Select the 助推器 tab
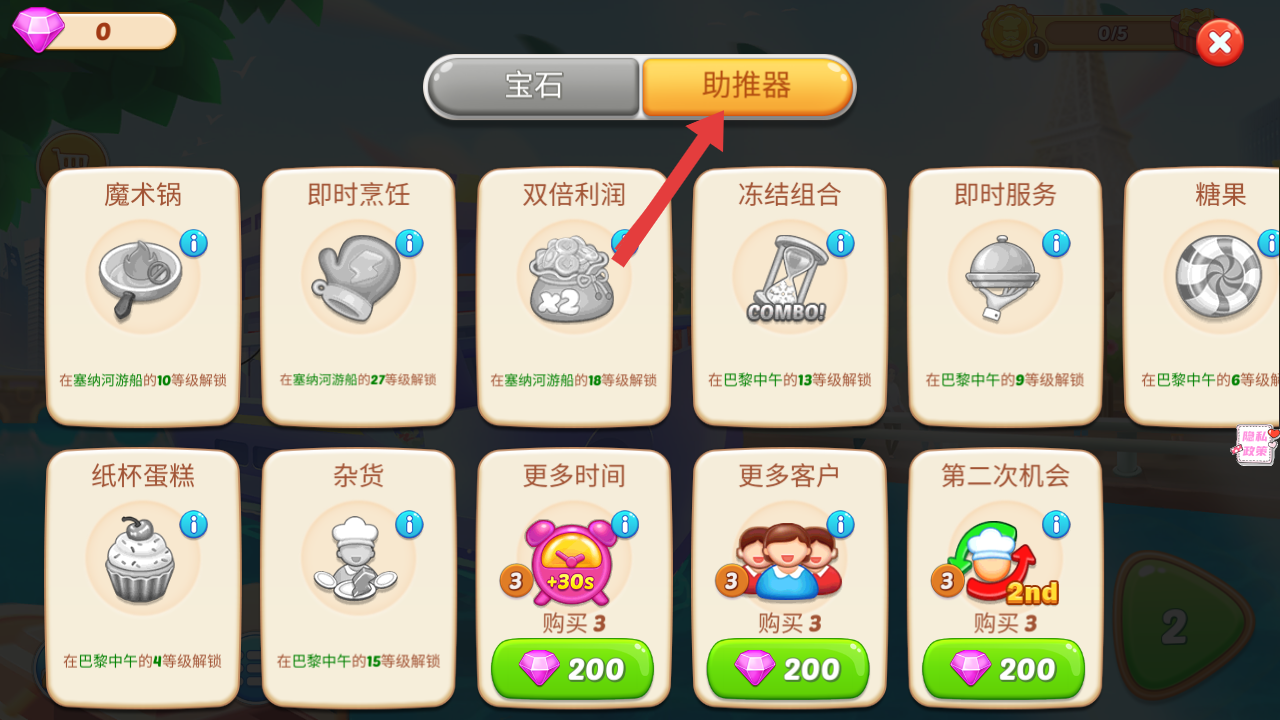 [x=747, y=86]
